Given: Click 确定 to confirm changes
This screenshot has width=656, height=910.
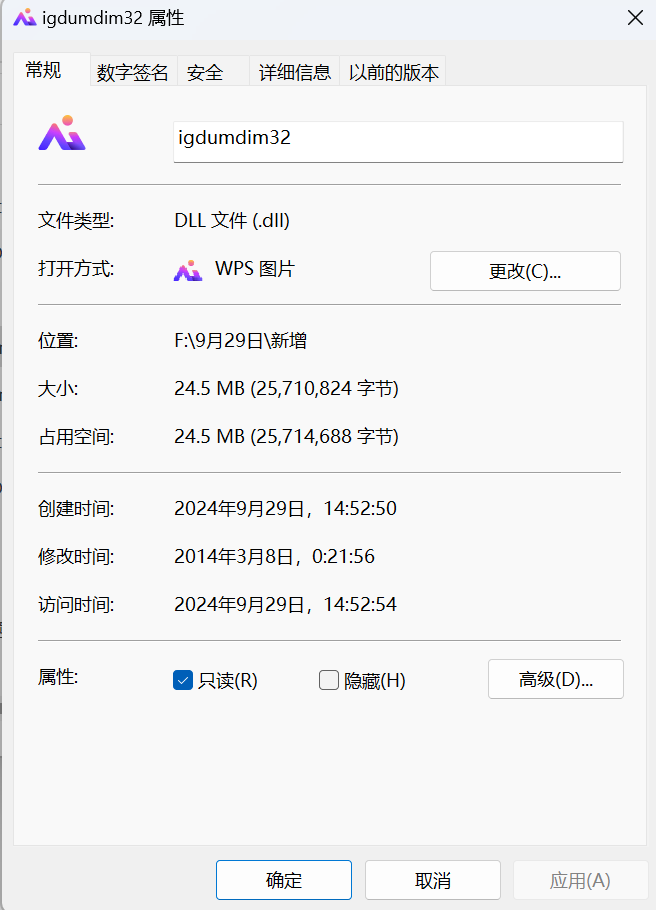Looking at the screenshot, I should (x=283, y=879).
